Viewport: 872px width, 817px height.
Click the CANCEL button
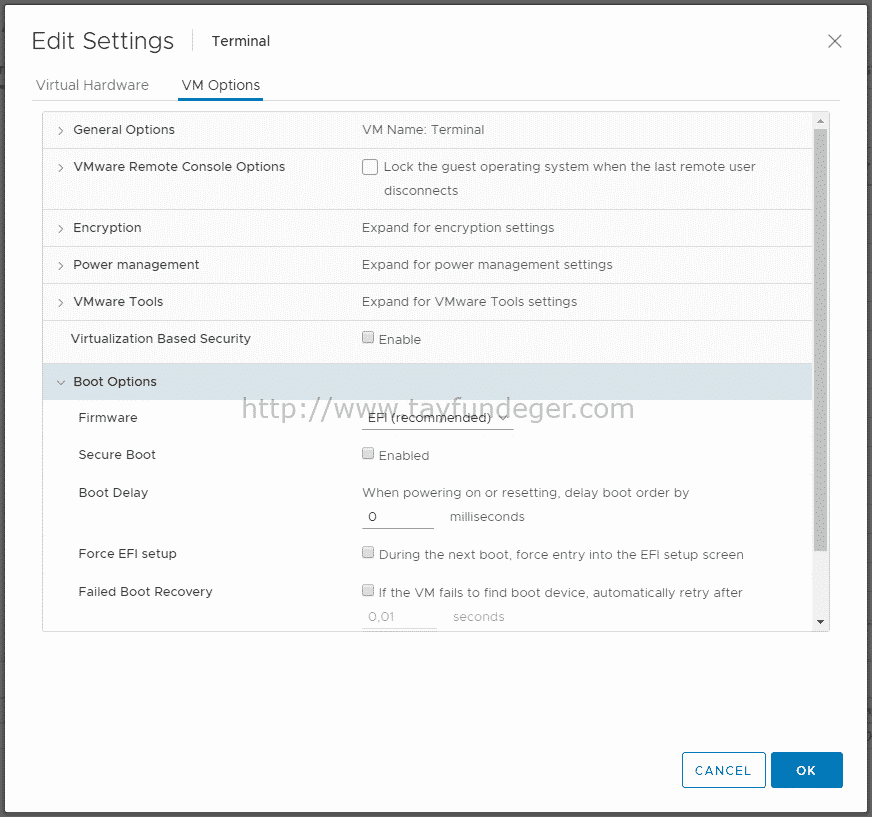(724, 770)
